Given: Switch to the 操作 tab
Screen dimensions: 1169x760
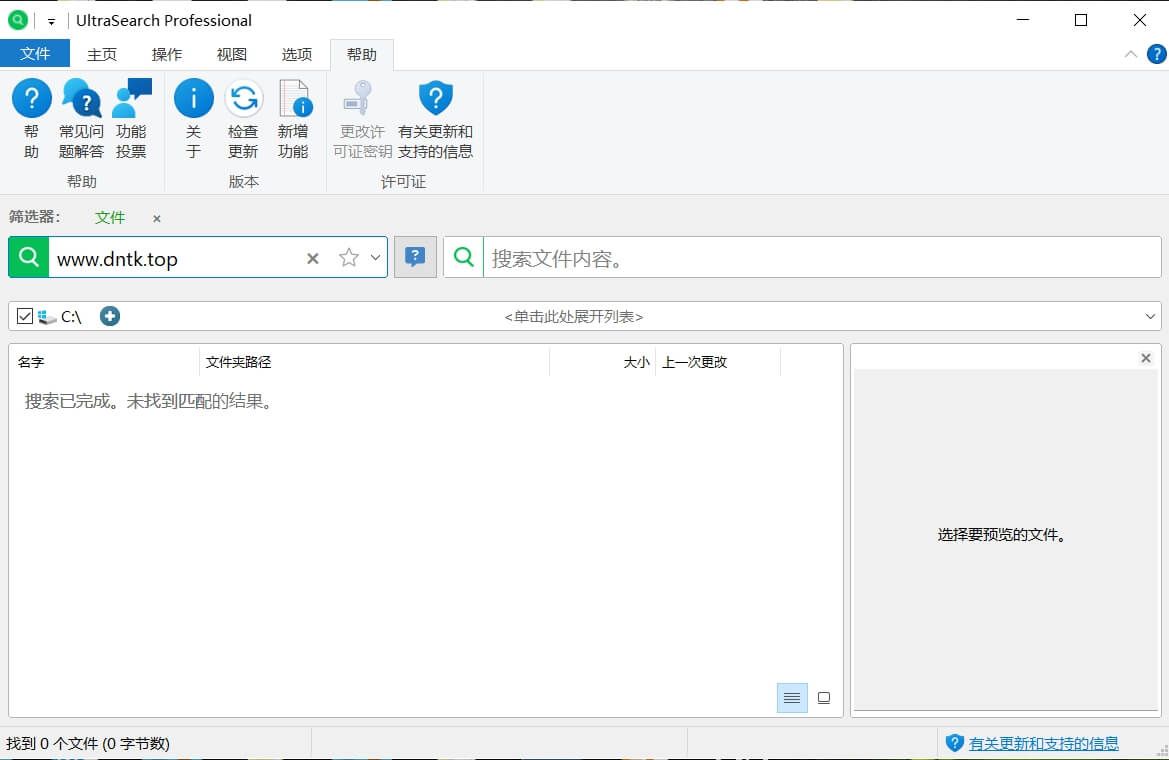Looking at the screenshot, I should tap(167, 54).
